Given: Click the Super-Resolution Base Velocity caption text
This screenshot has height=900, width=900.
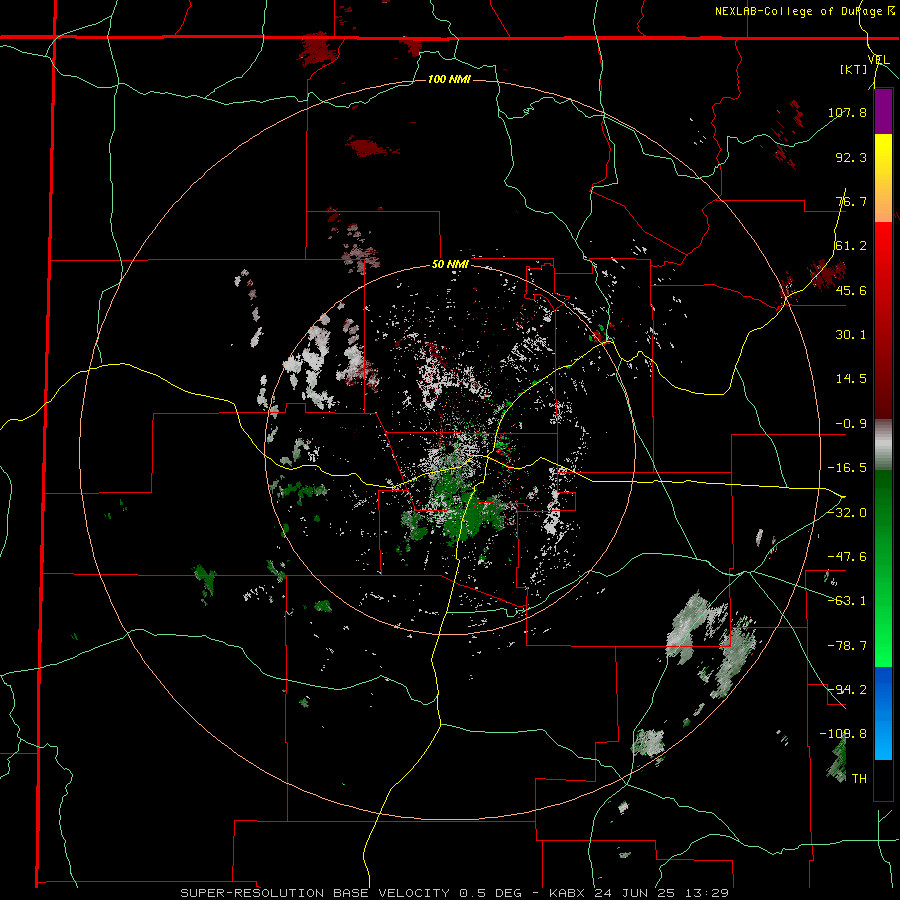Looking at the screenshot, I should (x=455, y=893).
